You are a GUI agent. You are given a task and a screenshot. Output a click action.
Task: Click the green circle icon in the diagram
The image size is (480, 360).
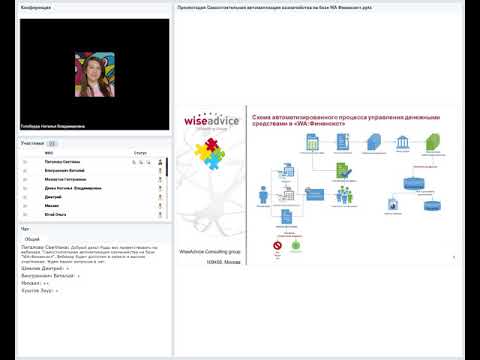(296, 246)
